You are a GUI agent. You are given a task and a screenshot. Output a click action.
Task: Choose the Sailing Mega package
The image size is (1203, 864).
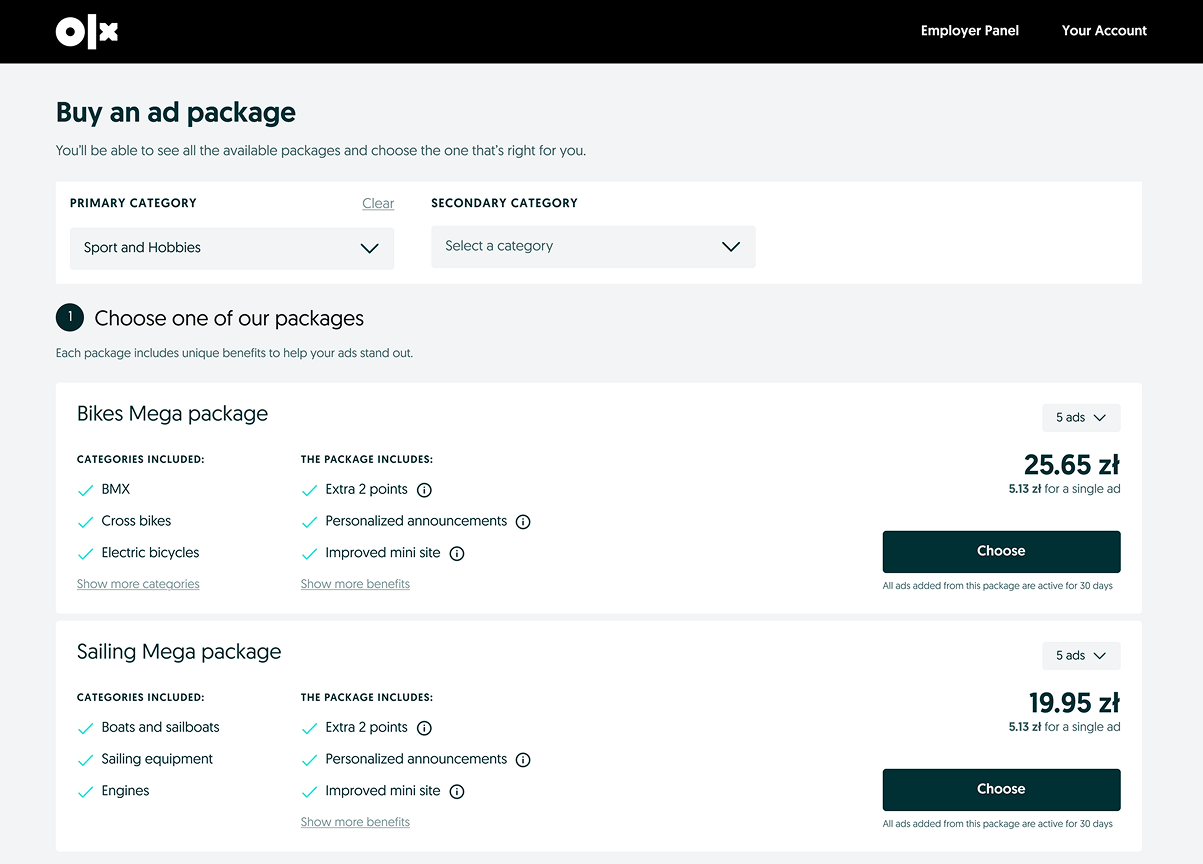pyautogui.click(x=1001, y=789)
